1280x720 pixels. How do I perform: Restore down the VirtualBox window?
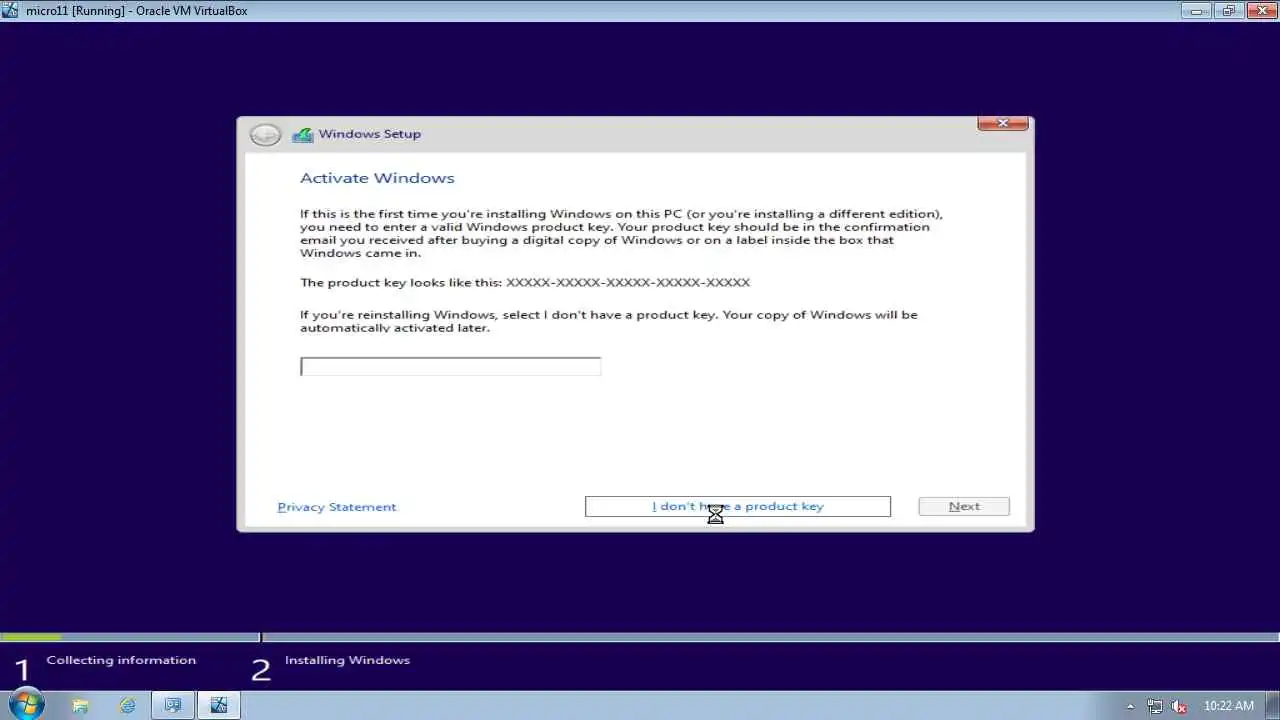pyautogui.click(x=1228, y=11)
